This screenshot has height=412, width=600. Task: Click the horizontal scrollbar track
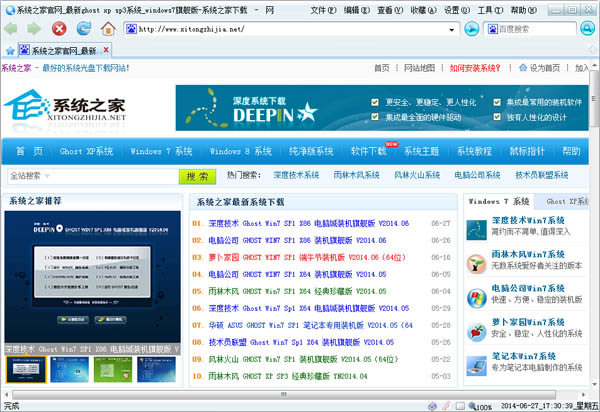click(284, 394)
